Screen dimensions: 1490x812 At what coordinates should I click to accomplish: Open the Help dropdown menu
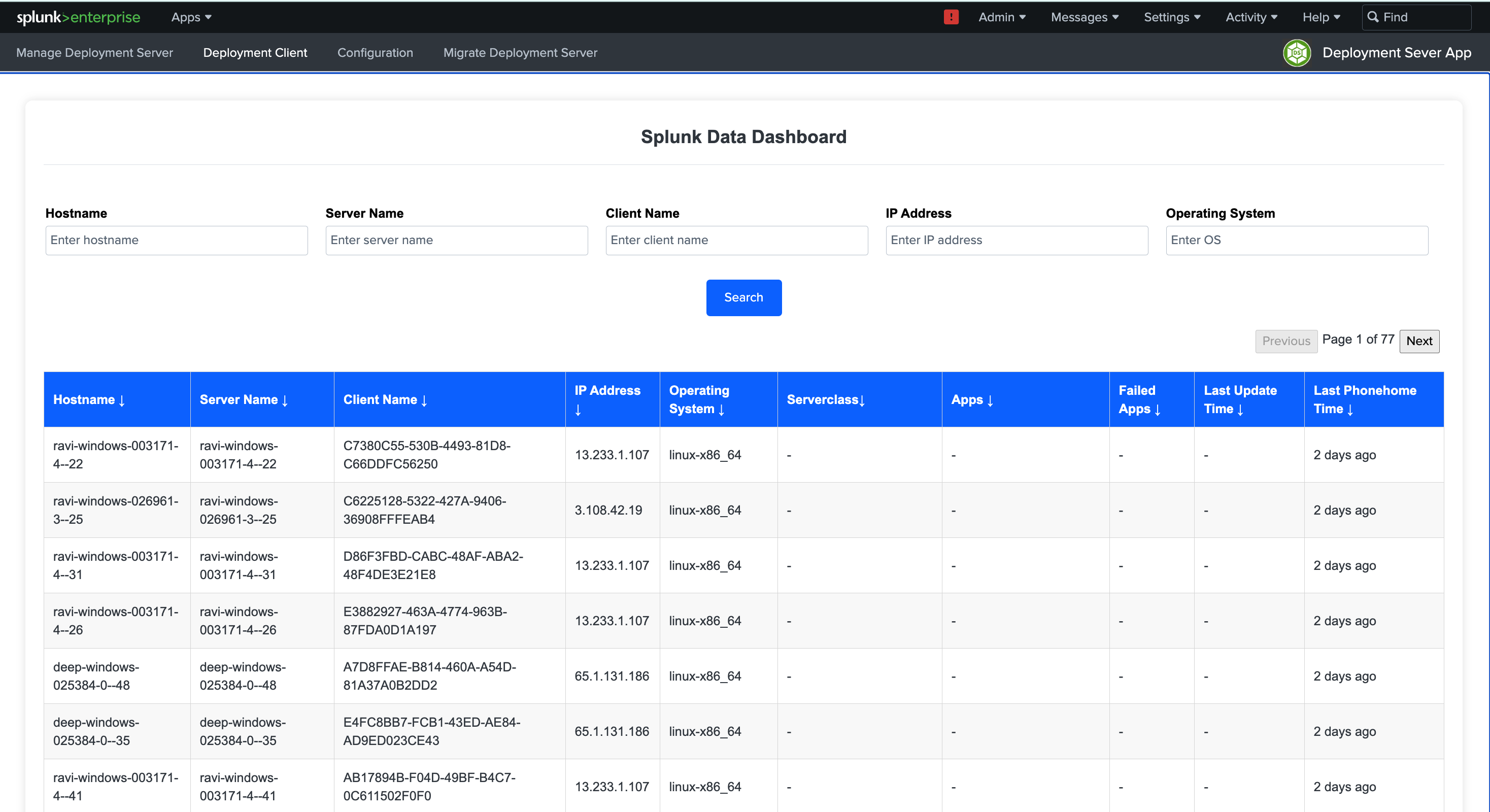point(1321,17)
